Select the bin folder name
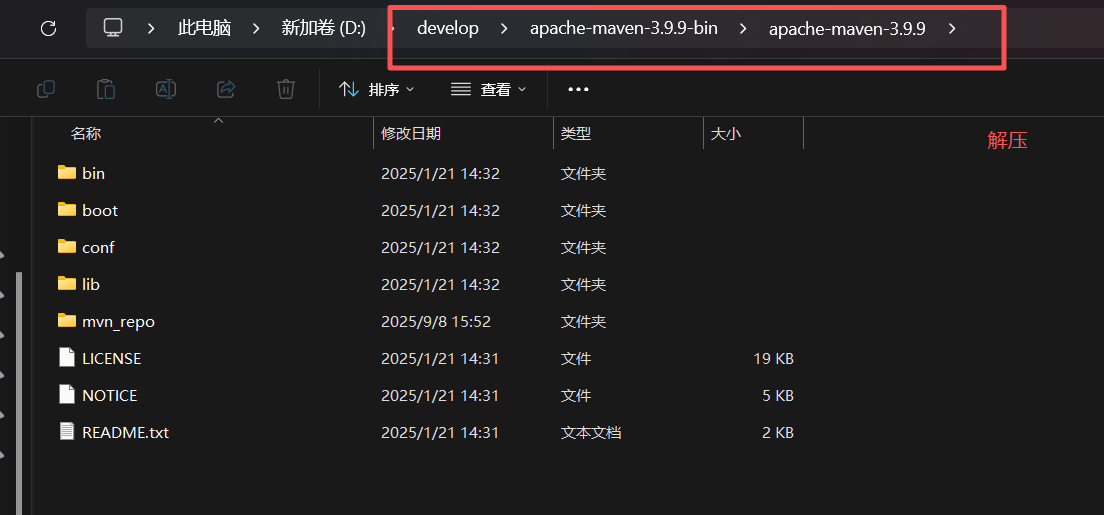This screenshot has height=515, width=1104. (94, 173)
